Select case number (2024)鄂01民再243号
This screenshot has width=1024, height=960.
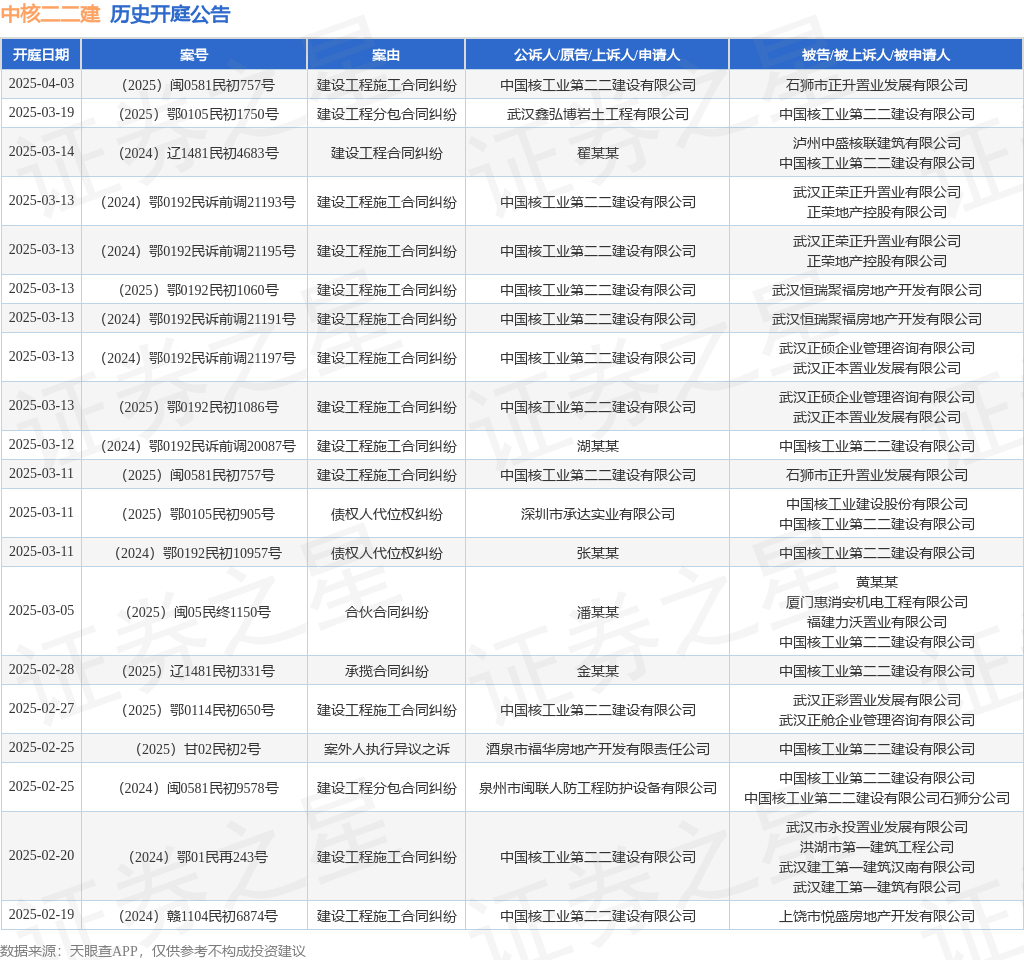[x=199, y=857]
